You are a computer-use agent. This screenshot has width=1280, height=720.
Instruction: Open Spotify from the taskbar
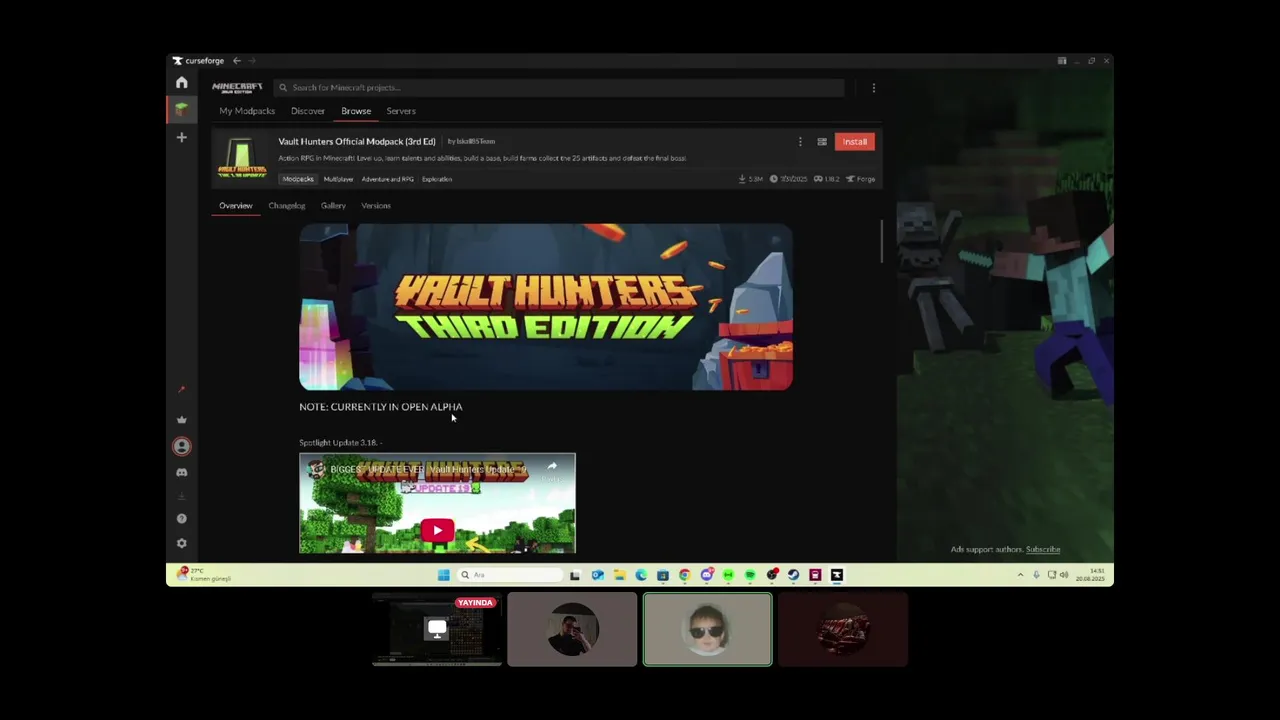click(x=750, y=575)
